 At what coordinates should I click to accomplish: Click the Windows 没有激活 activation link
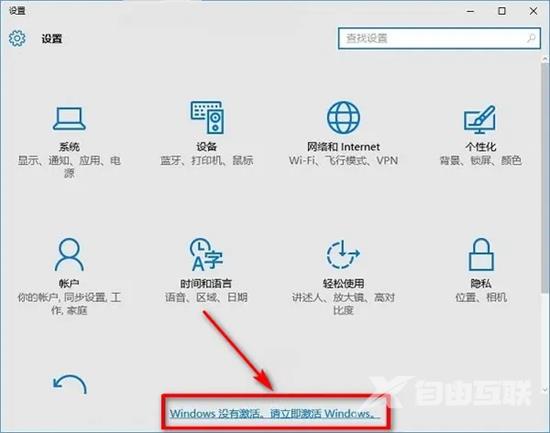pyautogui.click(x=275, y=413)
